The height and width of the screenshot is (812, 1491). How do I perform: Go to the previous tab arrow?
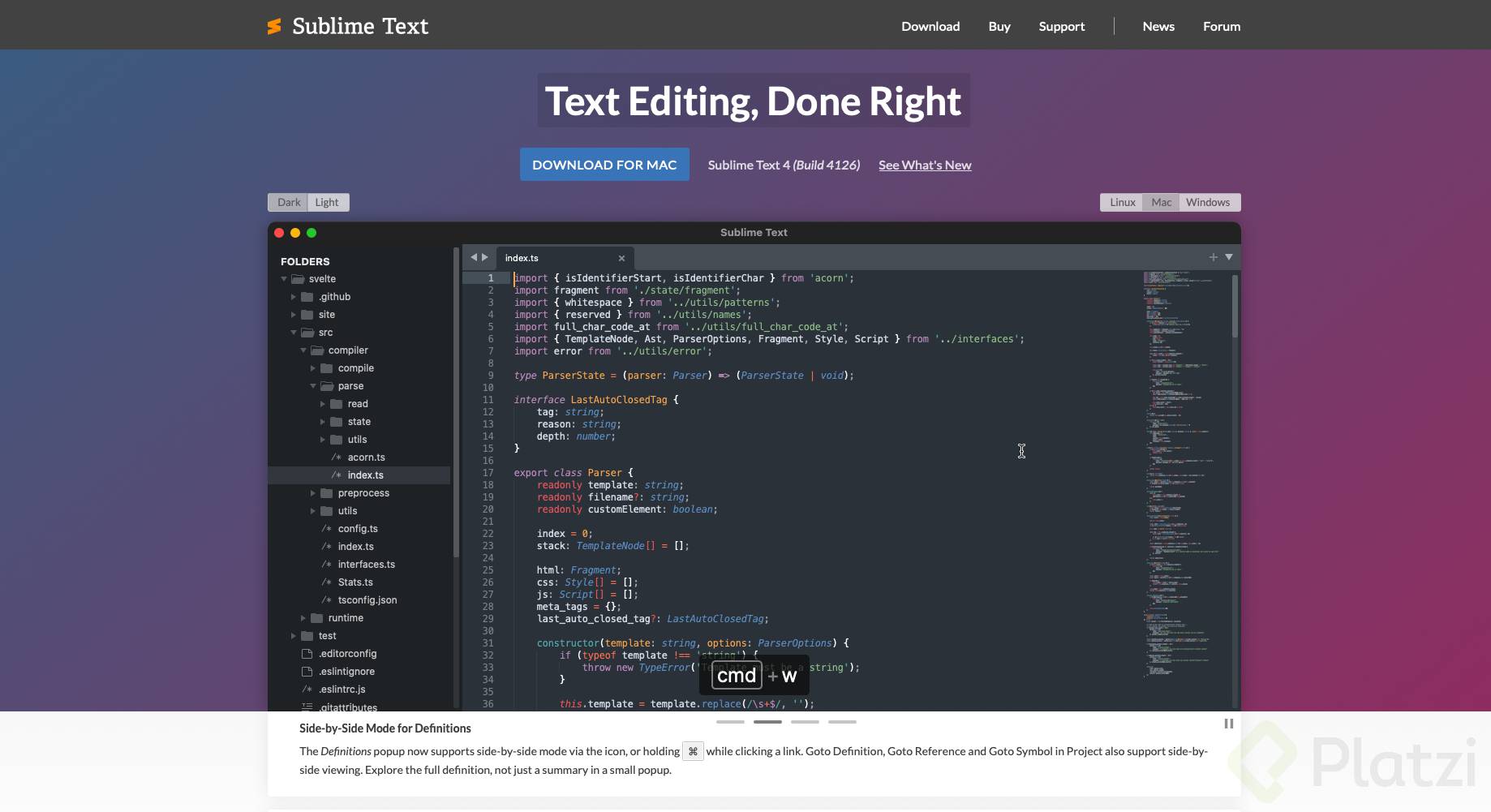tap(474, 257)
